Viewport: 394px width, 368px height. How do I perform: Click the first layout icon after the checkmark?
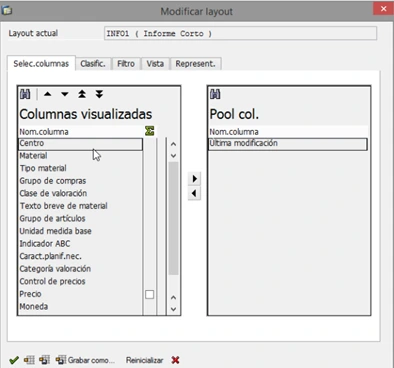click(29, 360)
